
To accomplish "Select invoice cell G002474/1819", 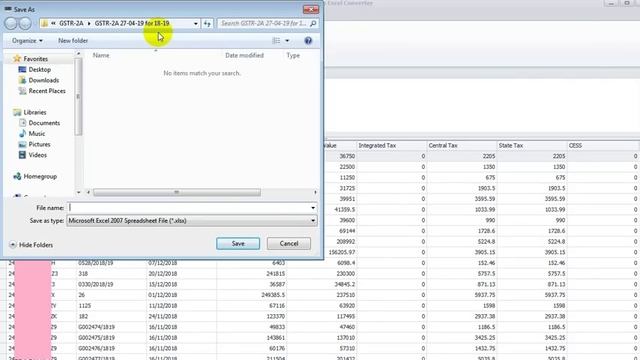I will [111, 327].
